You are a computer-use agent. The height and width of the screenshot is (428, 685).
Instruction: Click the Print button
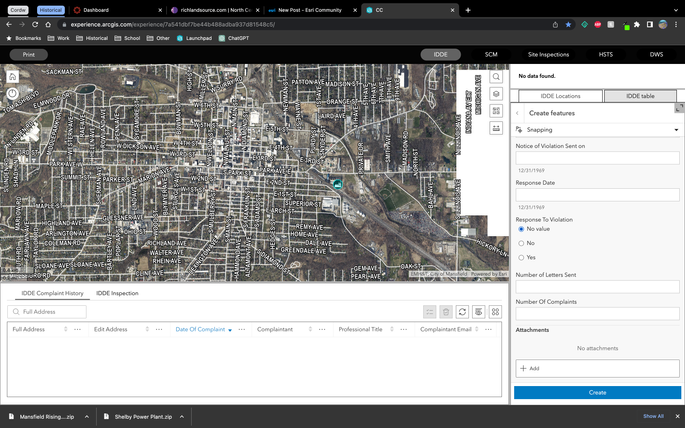point(29,55)
